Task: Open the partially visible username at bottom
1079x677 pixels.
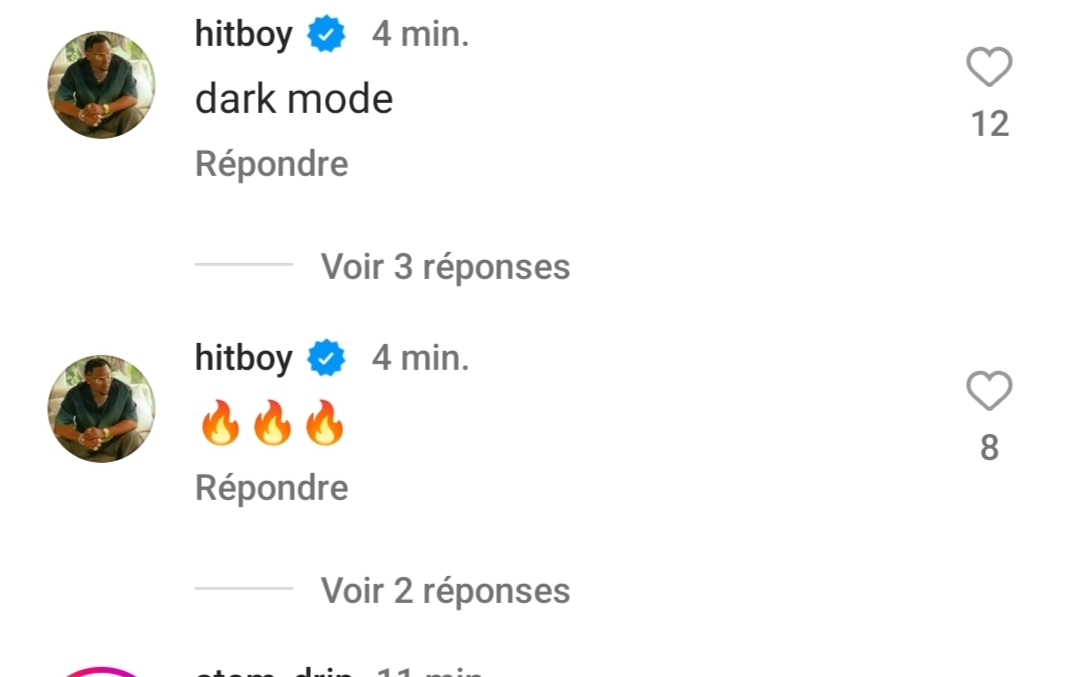Action: [x=274, y=671]
